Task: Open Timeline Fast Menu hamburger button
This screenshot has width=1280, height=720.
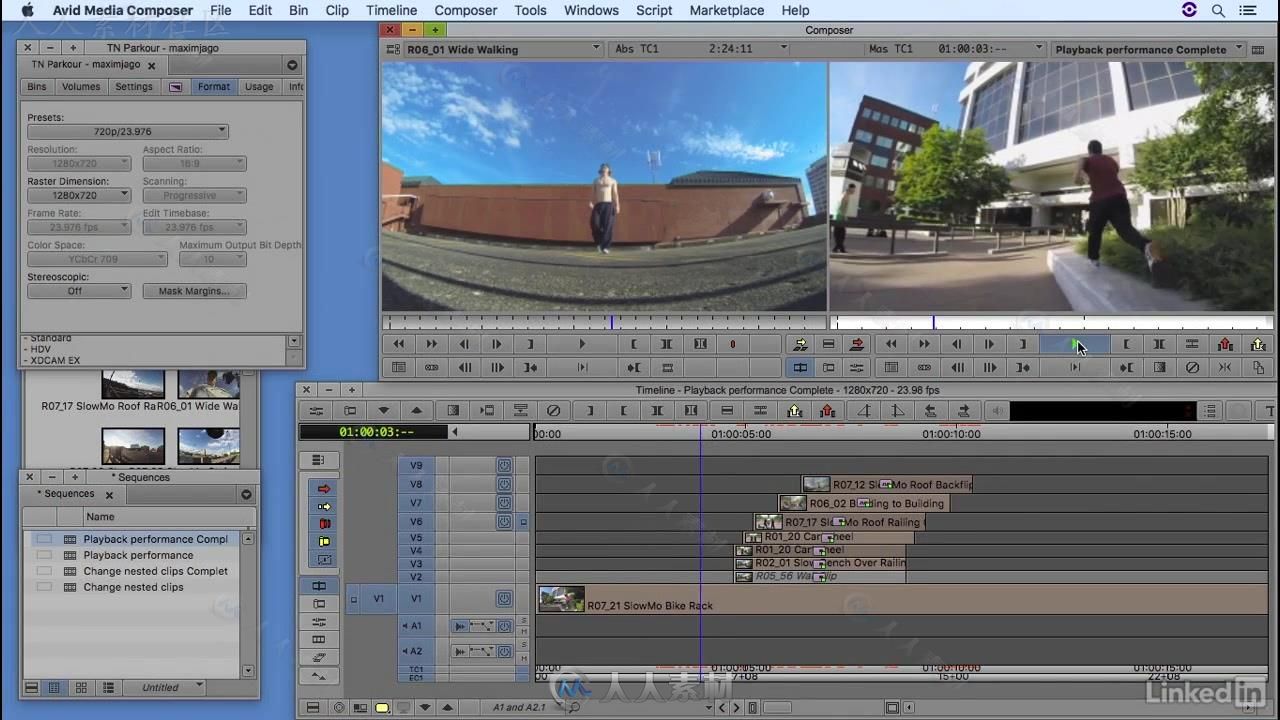Action: (313, 708)
